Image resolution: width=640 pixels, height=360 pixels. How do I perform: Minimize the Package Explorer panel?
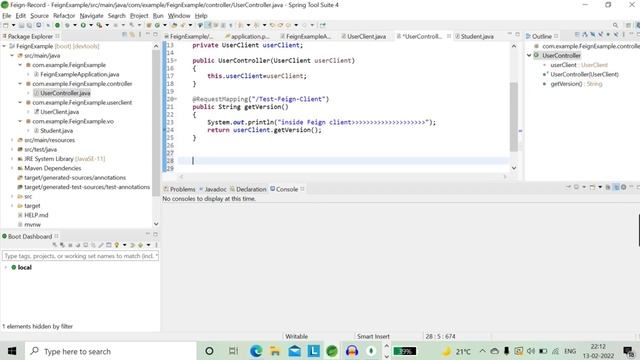coord(147,35)
